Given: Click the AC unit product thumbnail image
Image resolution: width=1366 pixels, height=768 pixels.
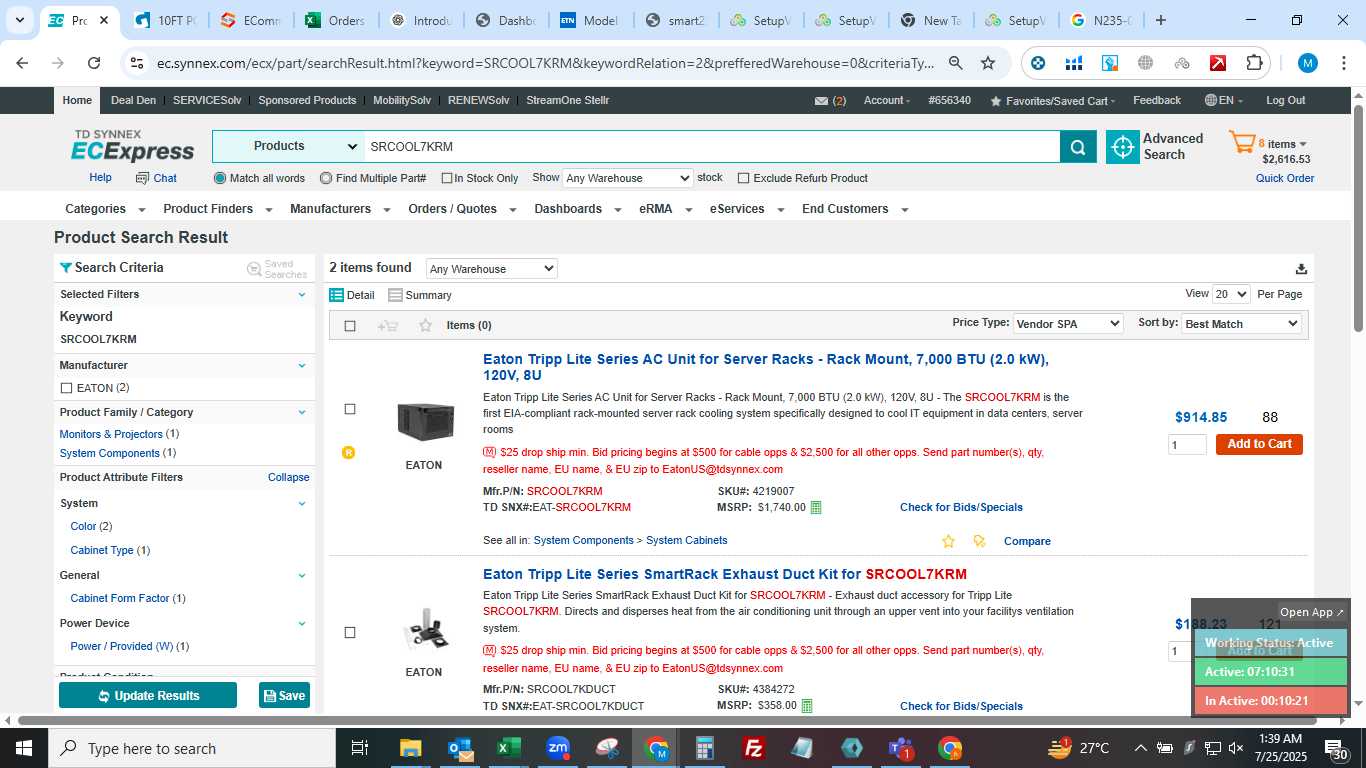Looking at the screenshot, I should 425,421.
